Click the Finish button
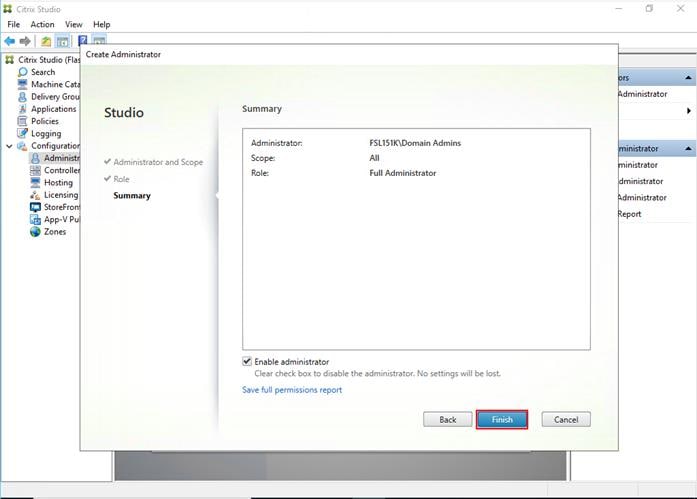This screenshot has height=499, width=697. [x=502, y=419]
